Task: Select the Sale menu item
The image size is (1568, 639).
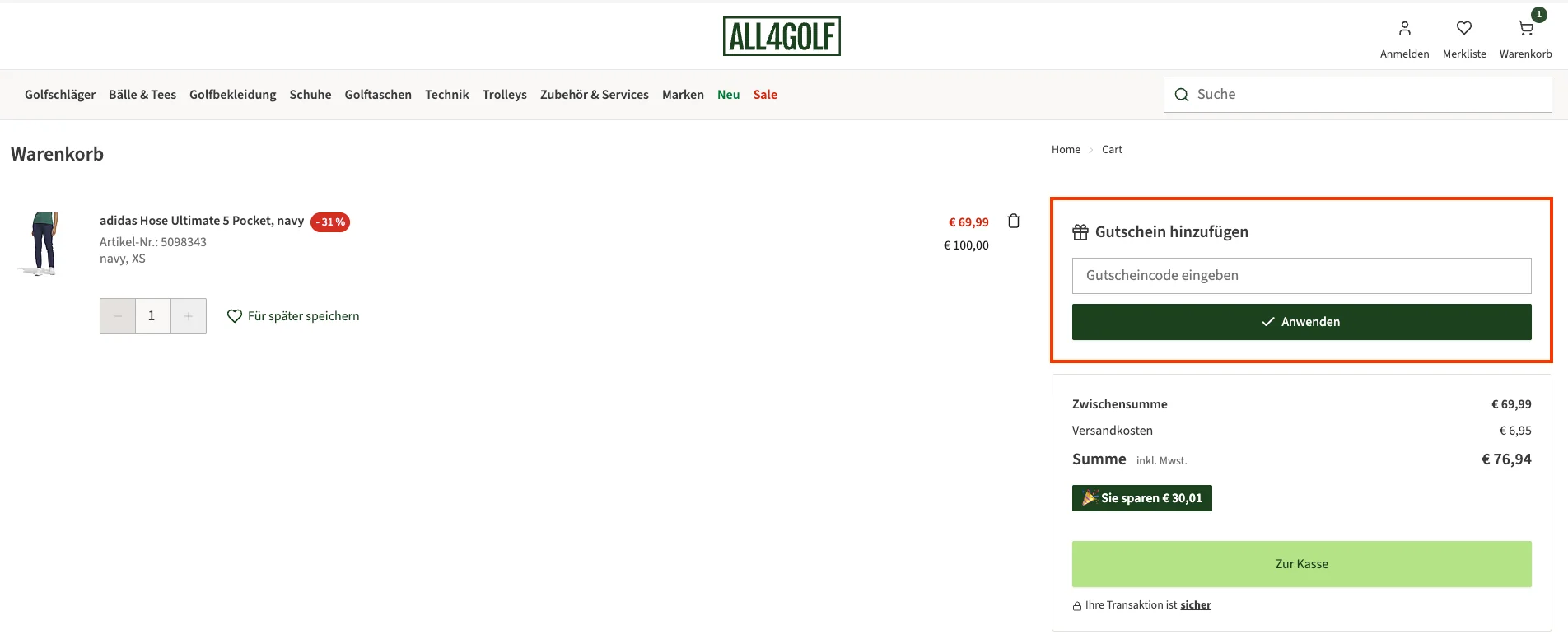Action: coord(765,95)
